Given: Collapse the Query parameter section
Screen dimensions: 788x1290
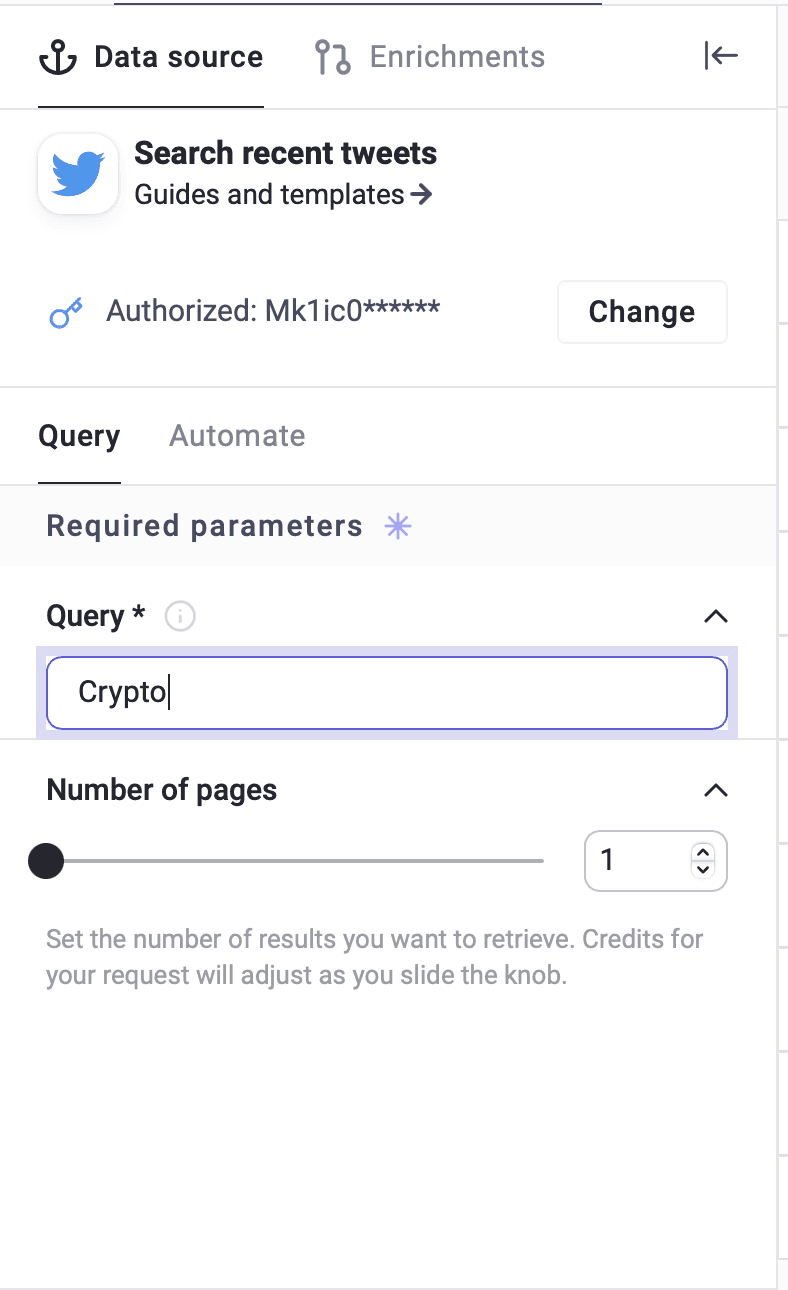Looking at the screenshot, I should point(715,616).
